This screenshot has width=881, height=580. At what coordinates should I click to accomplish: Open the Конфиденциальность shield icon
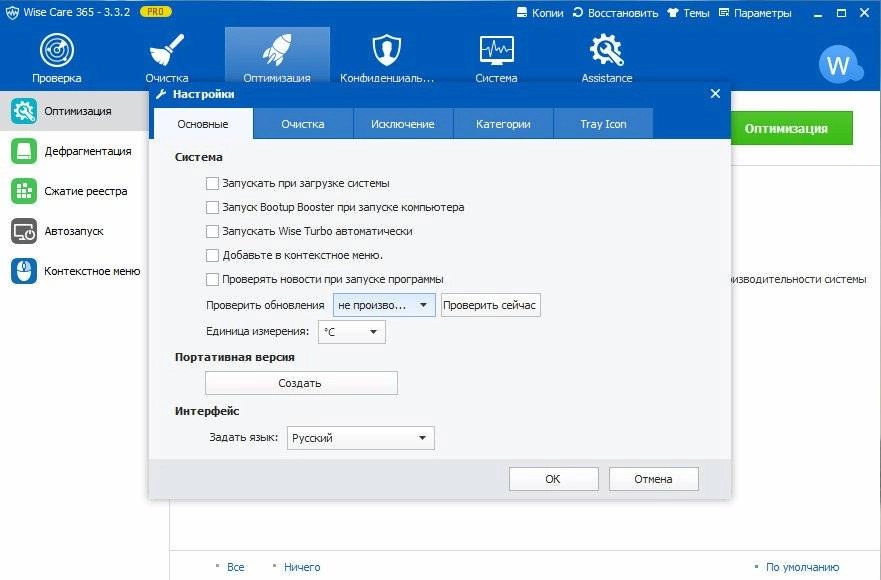click(387, 51)
